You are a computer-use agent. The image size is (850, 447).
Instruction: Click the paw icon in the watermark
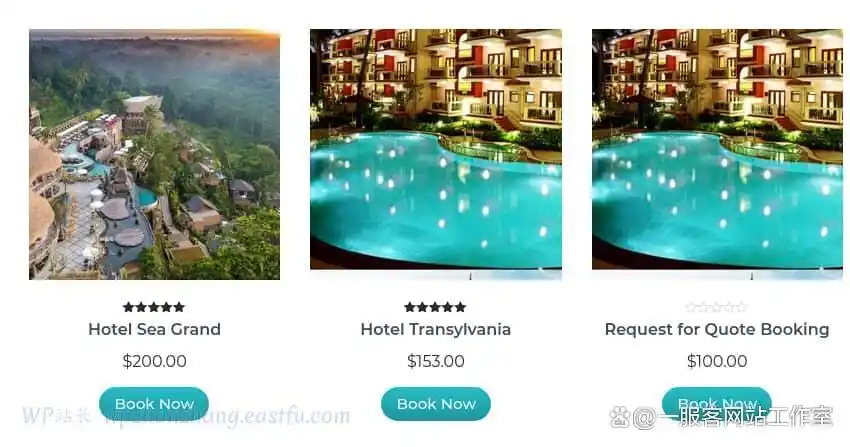[620, 417]
